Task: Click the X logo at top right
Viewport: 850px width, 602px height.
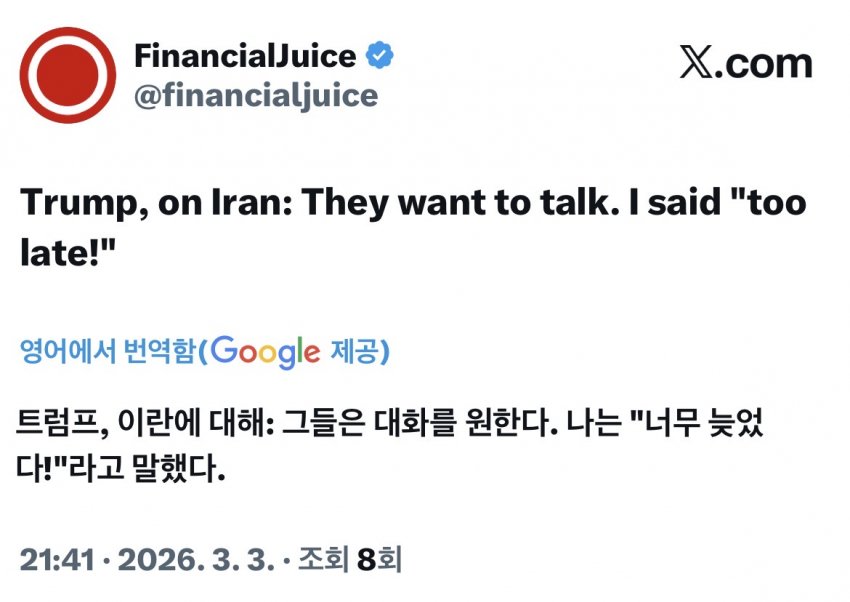Action: point(695,65)
